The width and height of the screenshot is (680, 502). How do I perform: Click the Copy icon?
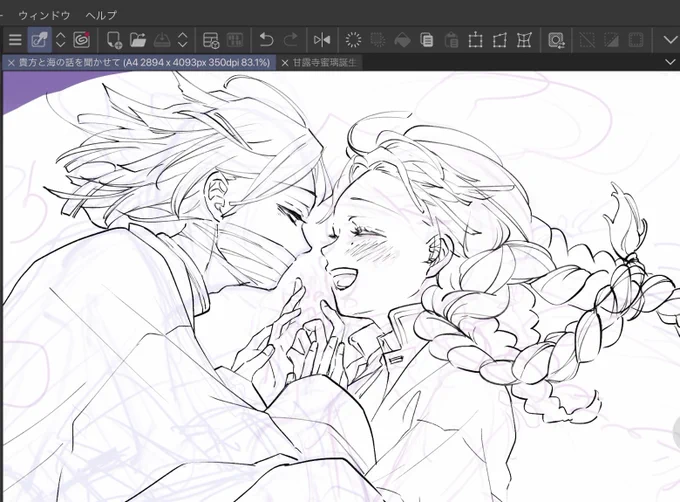pyautogui.click(x=427, y=40)
